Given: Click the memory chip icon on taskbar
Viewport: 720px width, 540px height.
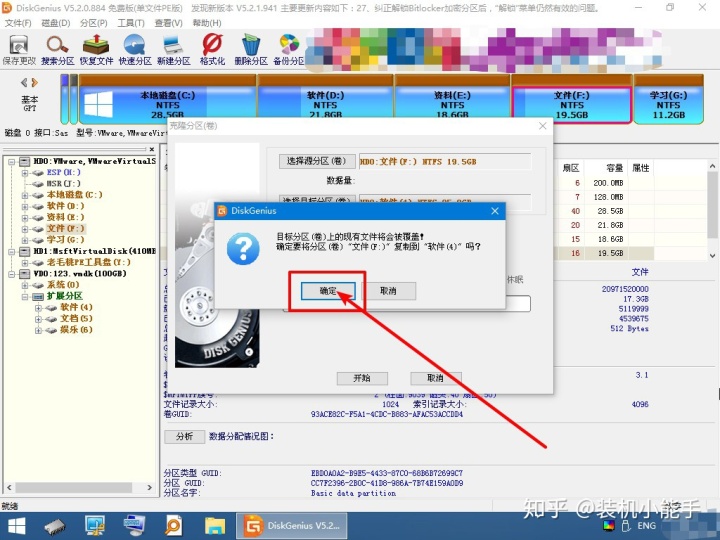Looking at the screenshot, I should click(x=55, y=526).
